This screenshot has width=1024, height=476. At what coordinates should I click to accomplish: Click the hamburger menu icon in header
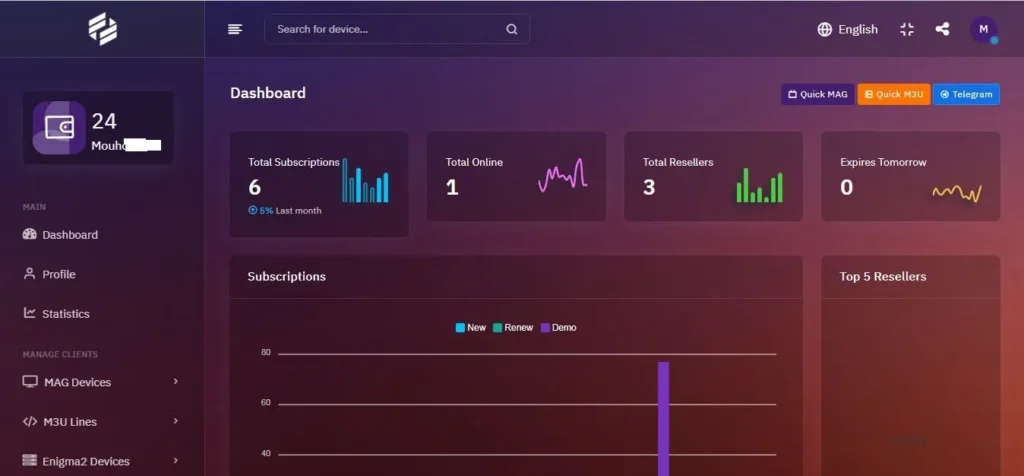pos(235,29)
